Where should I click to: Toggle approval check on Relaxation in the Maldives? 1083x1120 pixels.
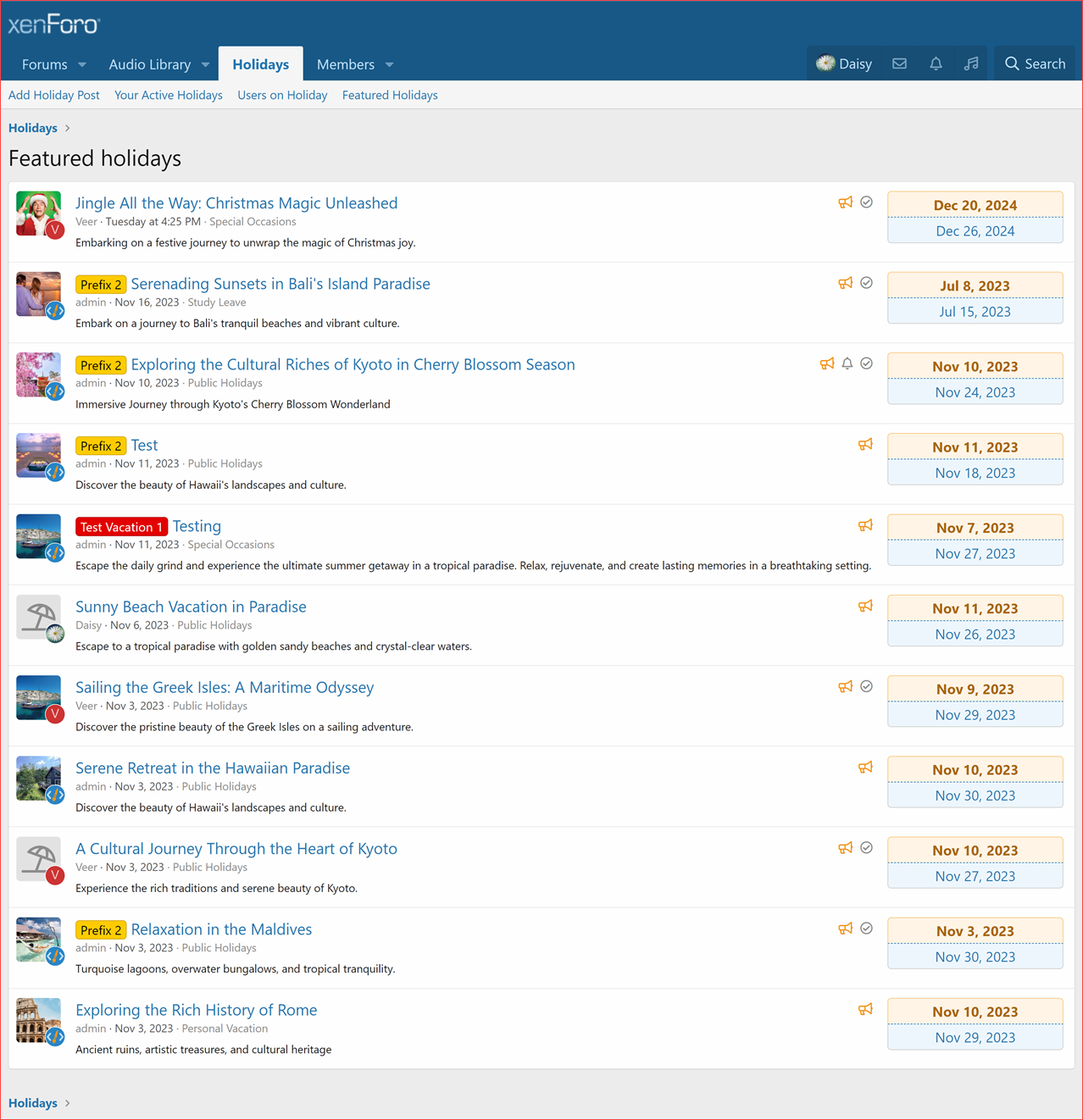click(x=866, y=928)
